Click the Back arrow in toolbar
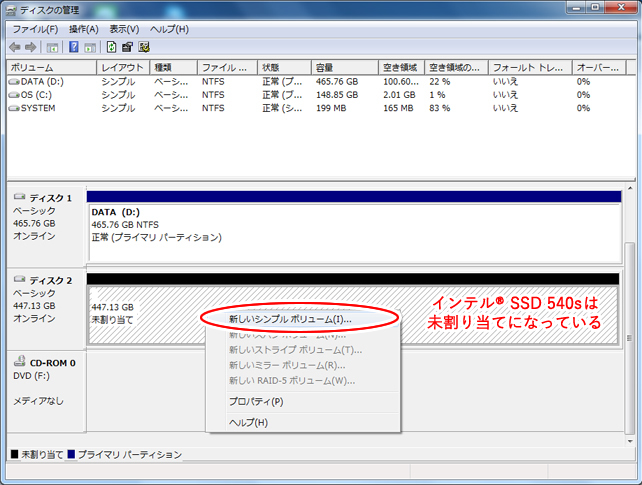This screenshot has height=485, width=642. click(x=15, y=47)
